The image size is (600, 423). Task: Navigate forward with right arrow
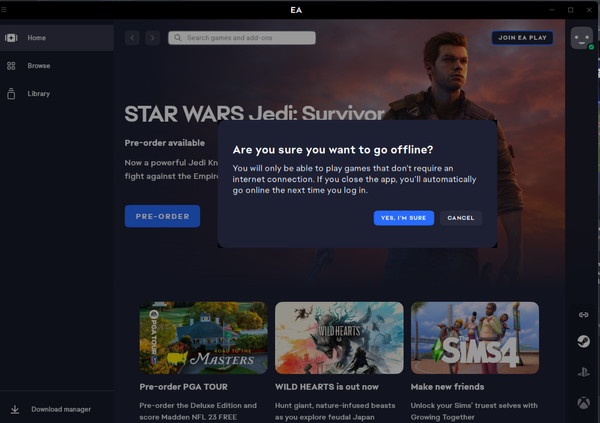[x=152, y=38]
